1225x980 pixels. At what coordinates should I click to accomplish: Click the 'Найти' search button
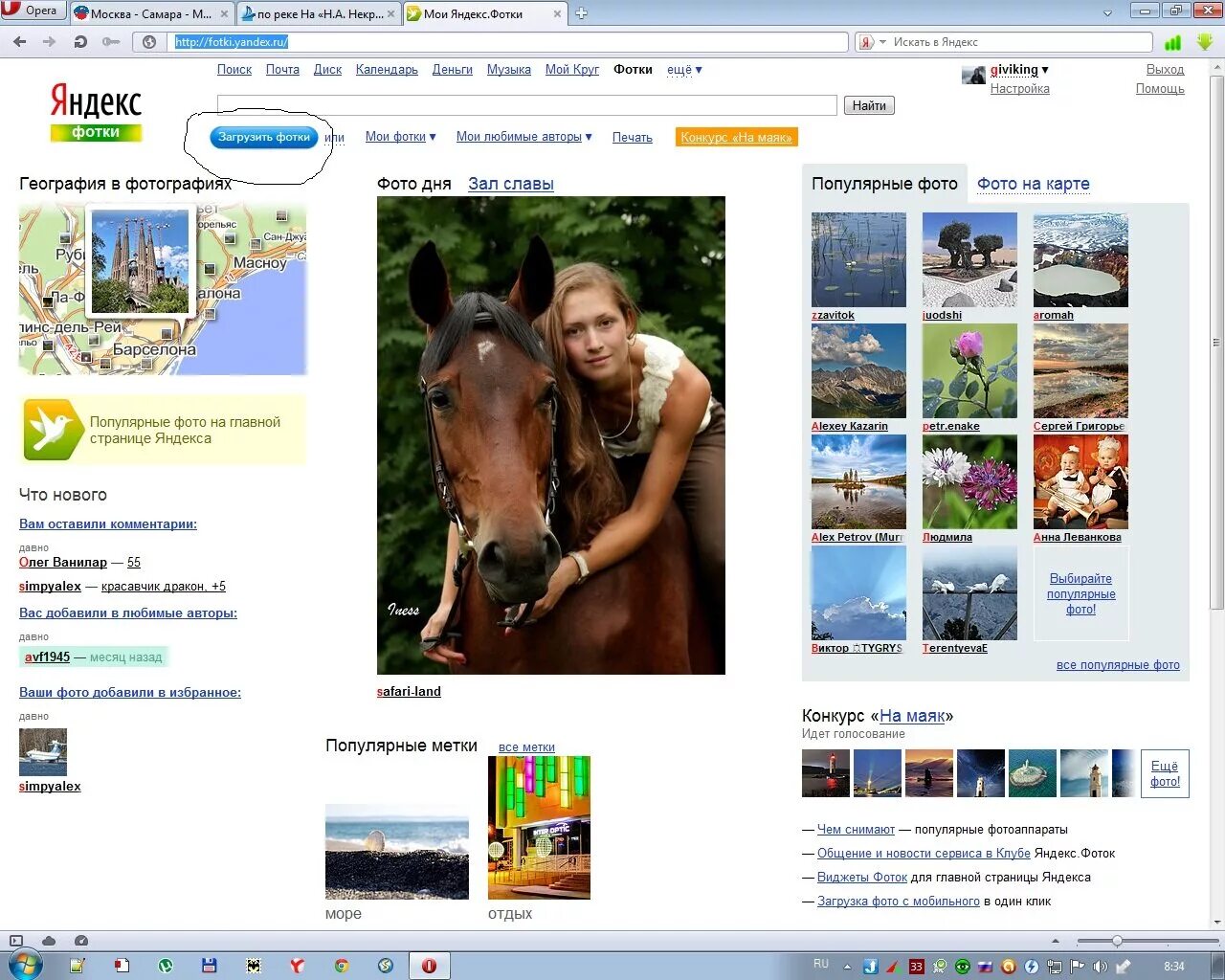click(869, 105)
